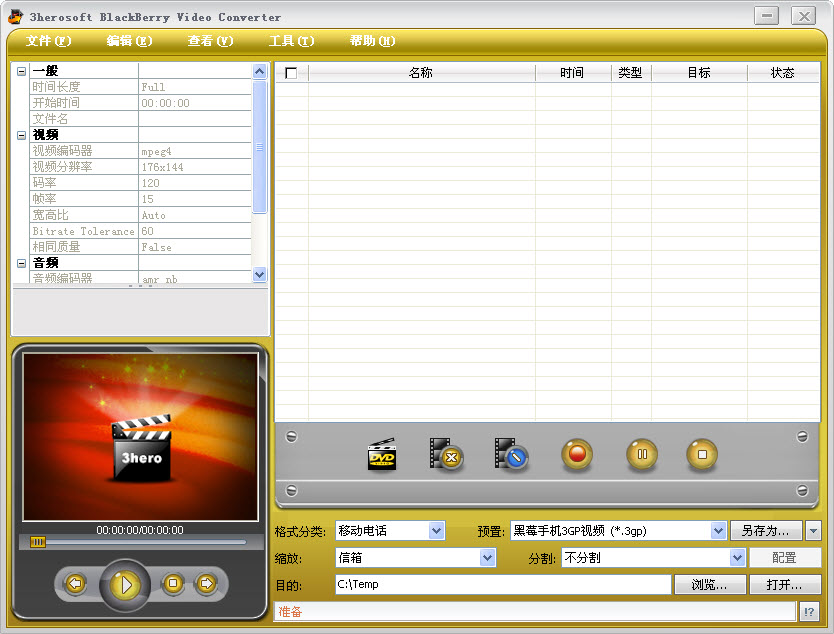This screenshot has width=834, height=634.
Task: Click the 目标 column header
Action: (x=699, y=73)
